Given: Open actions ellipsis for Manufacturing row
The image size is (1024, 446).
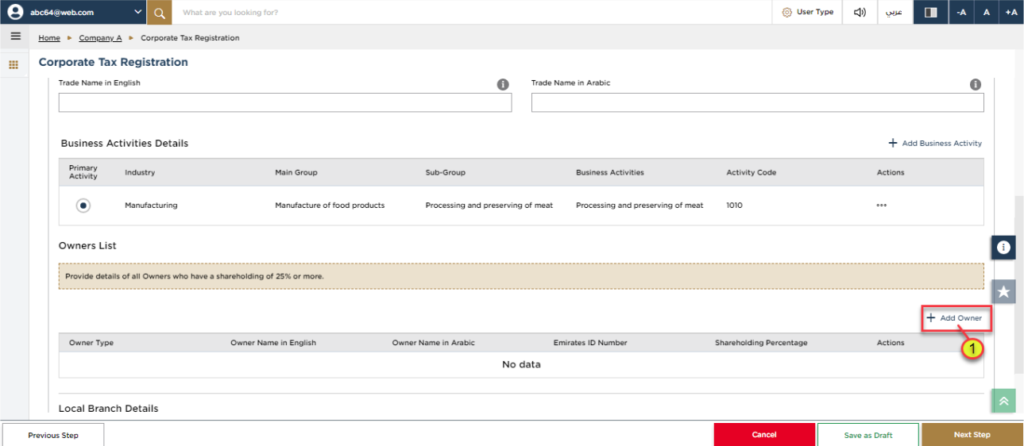Looking at the screenshot, I should point(882,205).
